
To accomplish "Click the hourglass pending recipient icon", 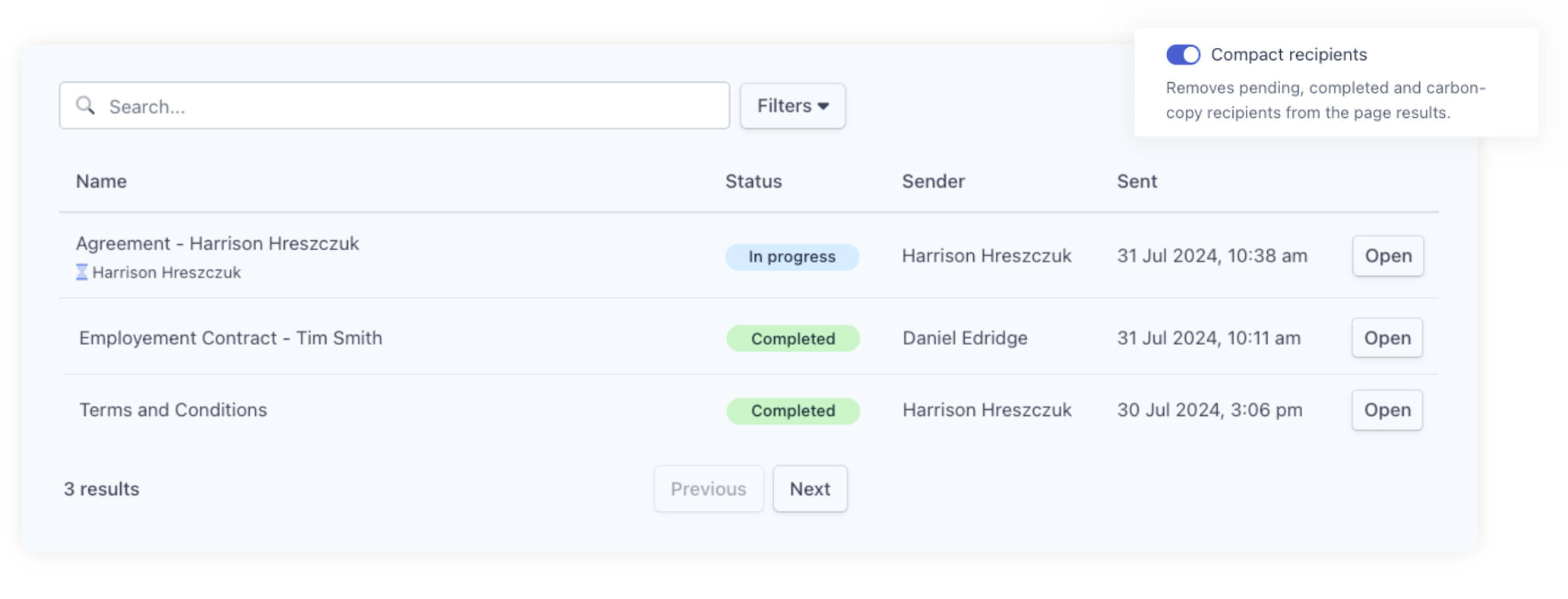I will [x=82, y=272].
